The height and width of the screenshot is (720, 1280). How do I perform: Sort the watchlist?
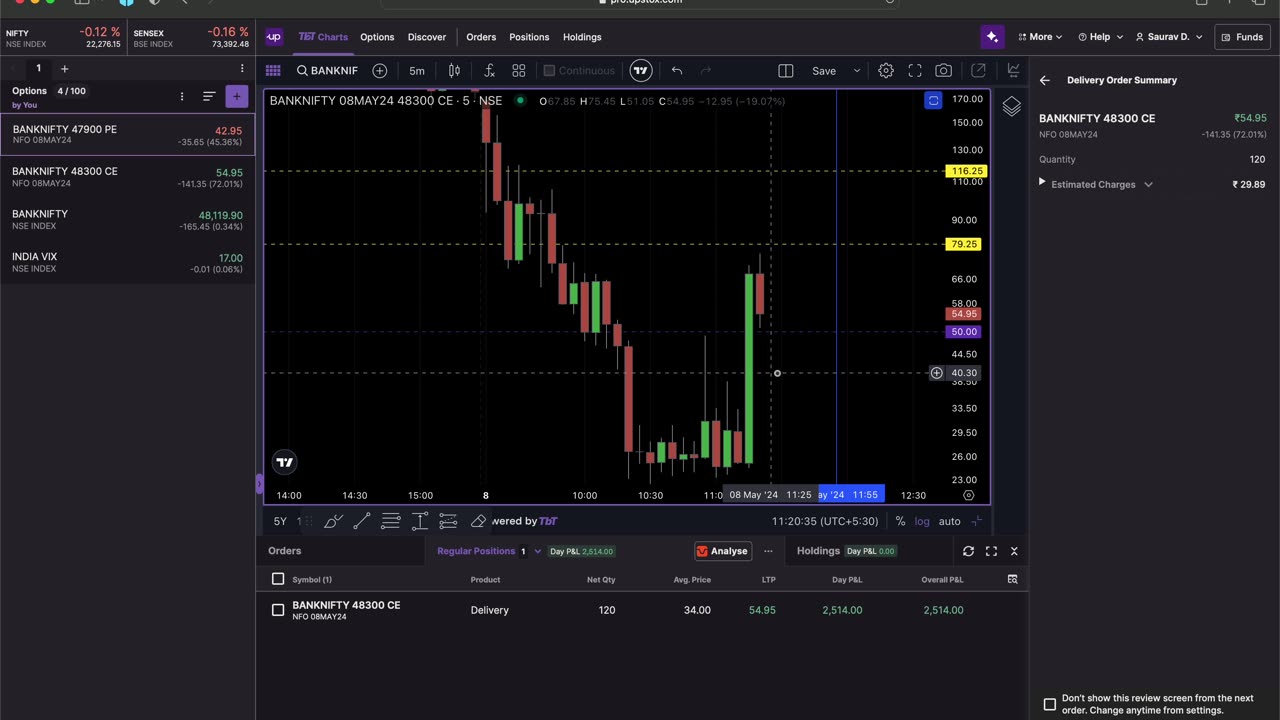pyautogui.click(x=209, y=97)
